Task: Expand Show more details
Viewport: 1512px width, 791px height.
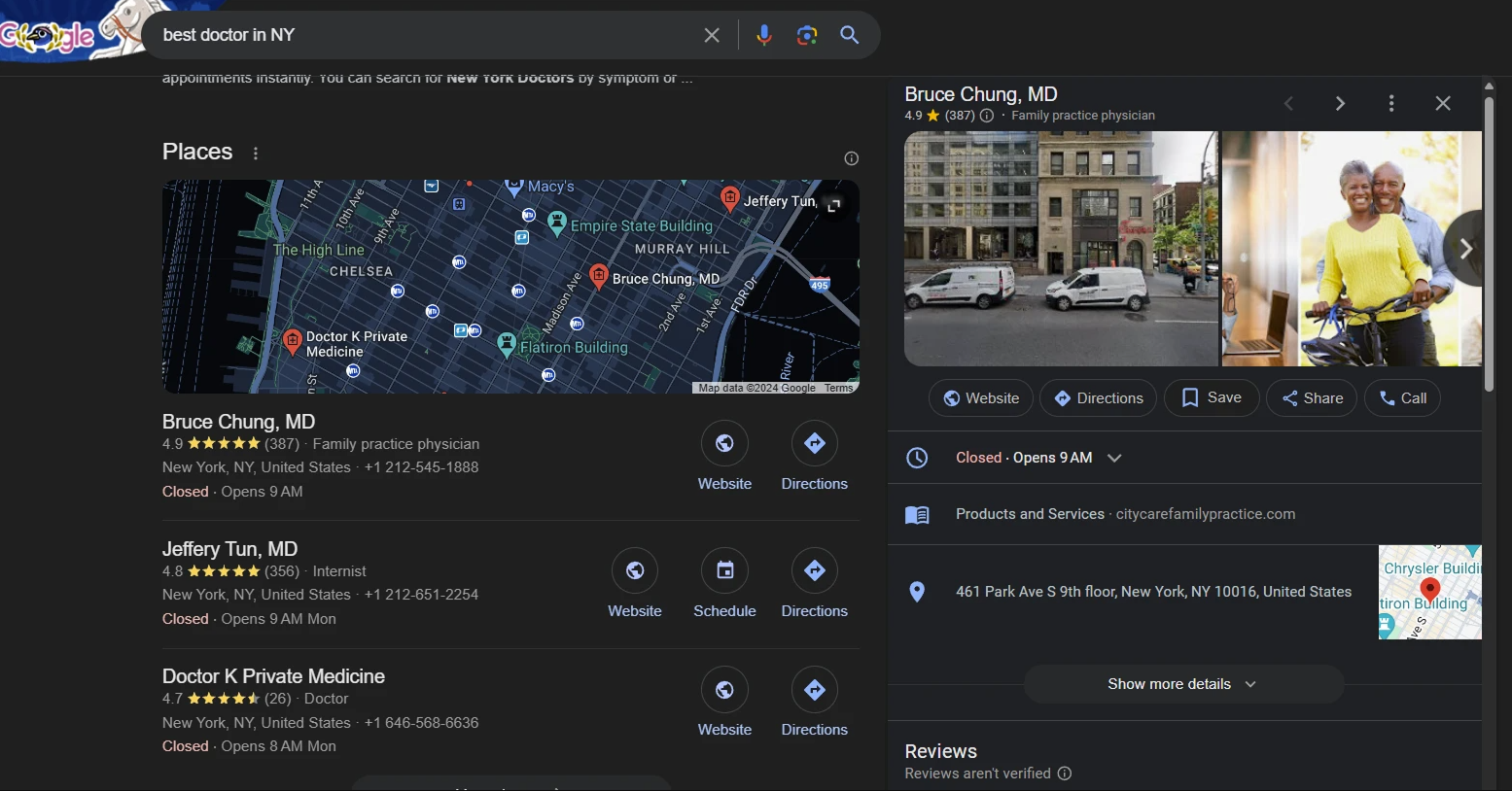Action: [1182, 684]
